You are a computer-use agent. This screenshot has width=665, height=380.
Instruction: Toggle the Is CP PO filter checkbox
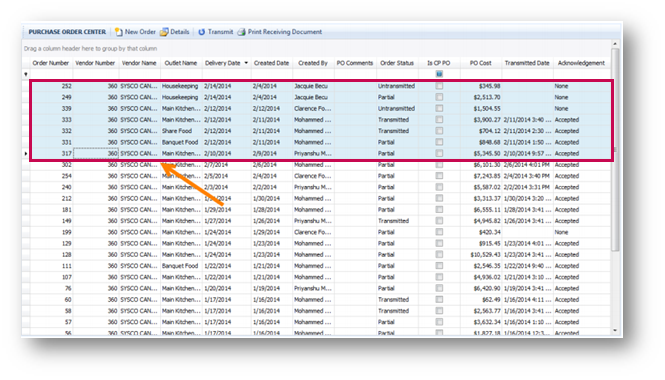tap(439, 74)
